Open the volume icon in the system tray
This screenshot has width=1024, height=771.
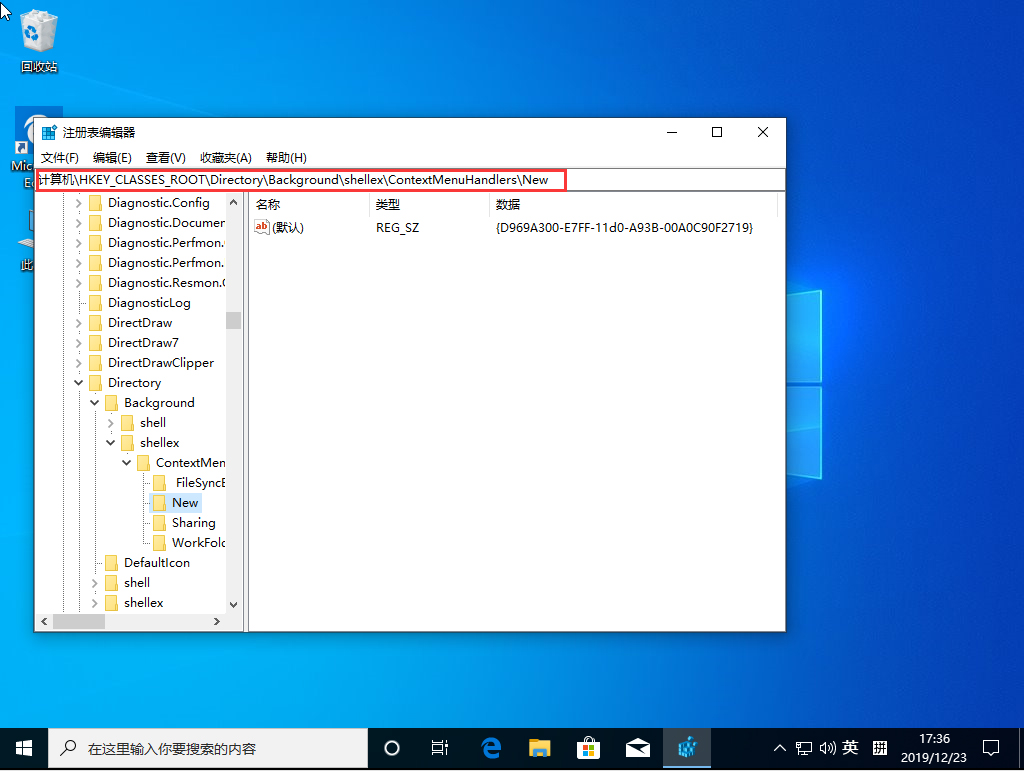pyautogui.click(x=825, y=747)
